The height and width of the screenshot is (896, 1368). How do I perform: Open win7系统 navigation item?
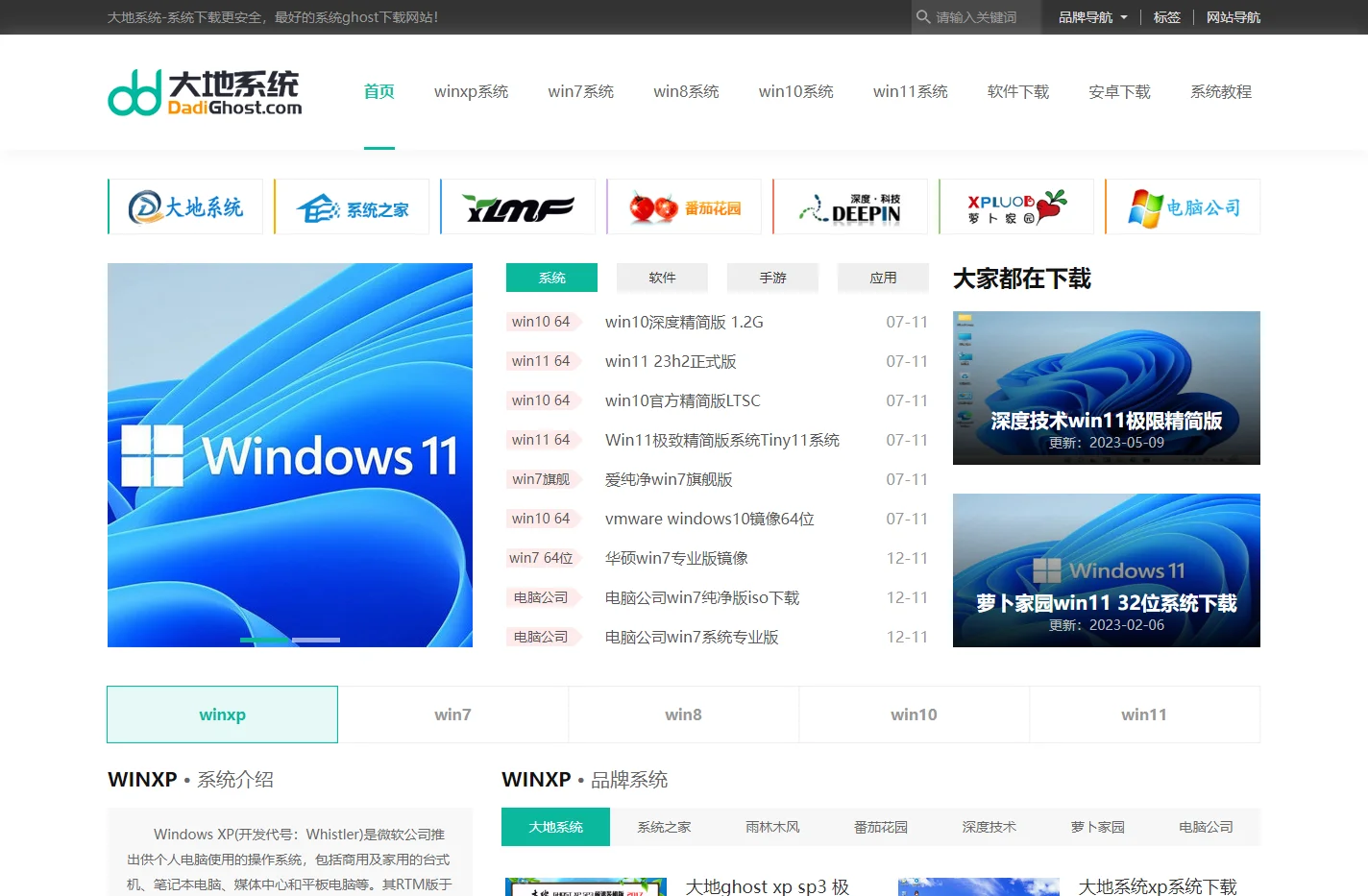(581, 91)
